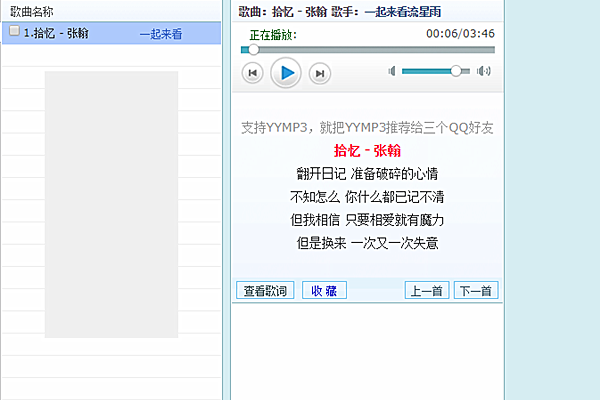Click the lyric line 但我相信 只要相爱就有魔力
The width and height of the screenshot is (600, 400).
point(367,220)
